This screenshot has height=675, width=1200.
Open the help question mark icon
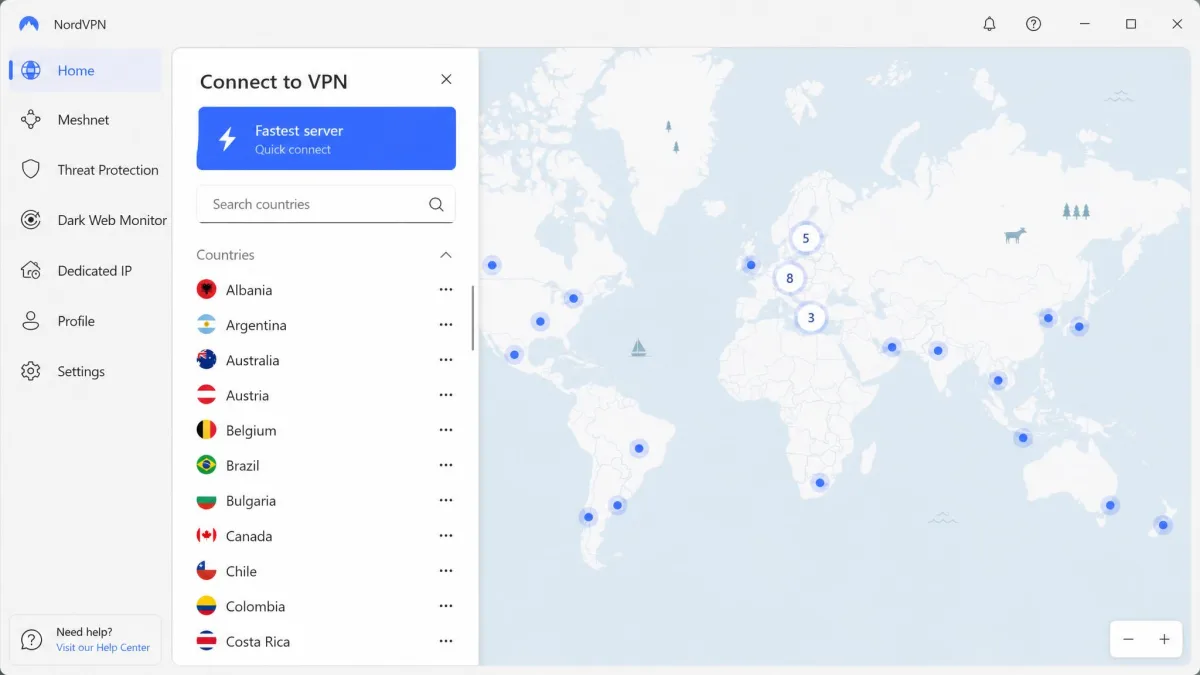(x=1034, y=24)
